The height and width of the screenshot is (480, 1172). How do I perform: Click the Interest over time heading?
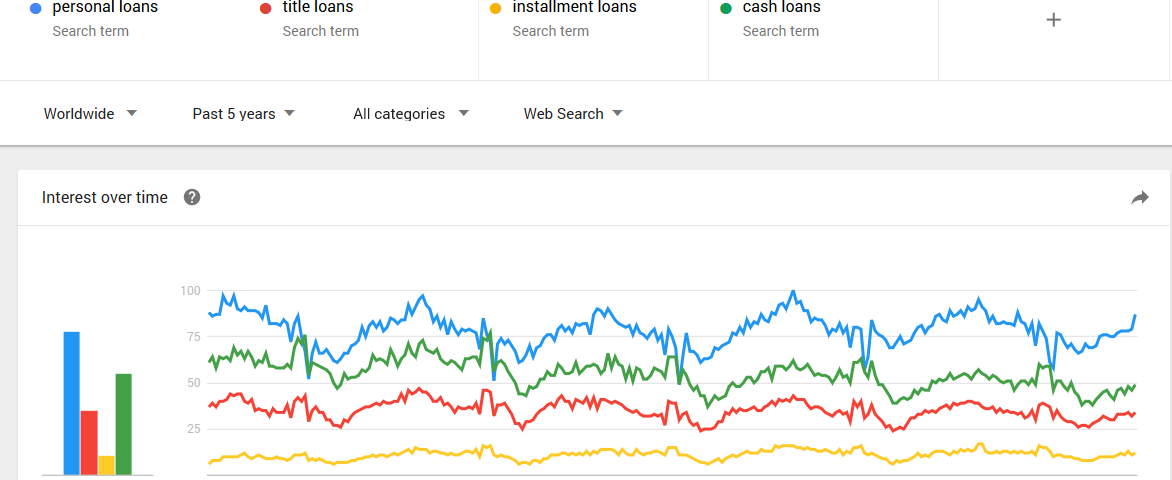coord(105,197)
